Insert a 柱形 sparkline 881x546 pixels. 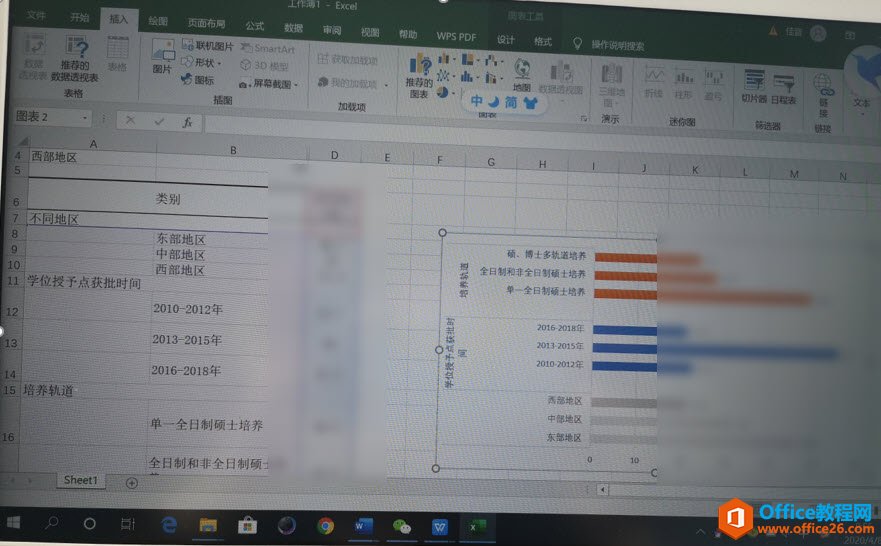[x=684, y=84]
